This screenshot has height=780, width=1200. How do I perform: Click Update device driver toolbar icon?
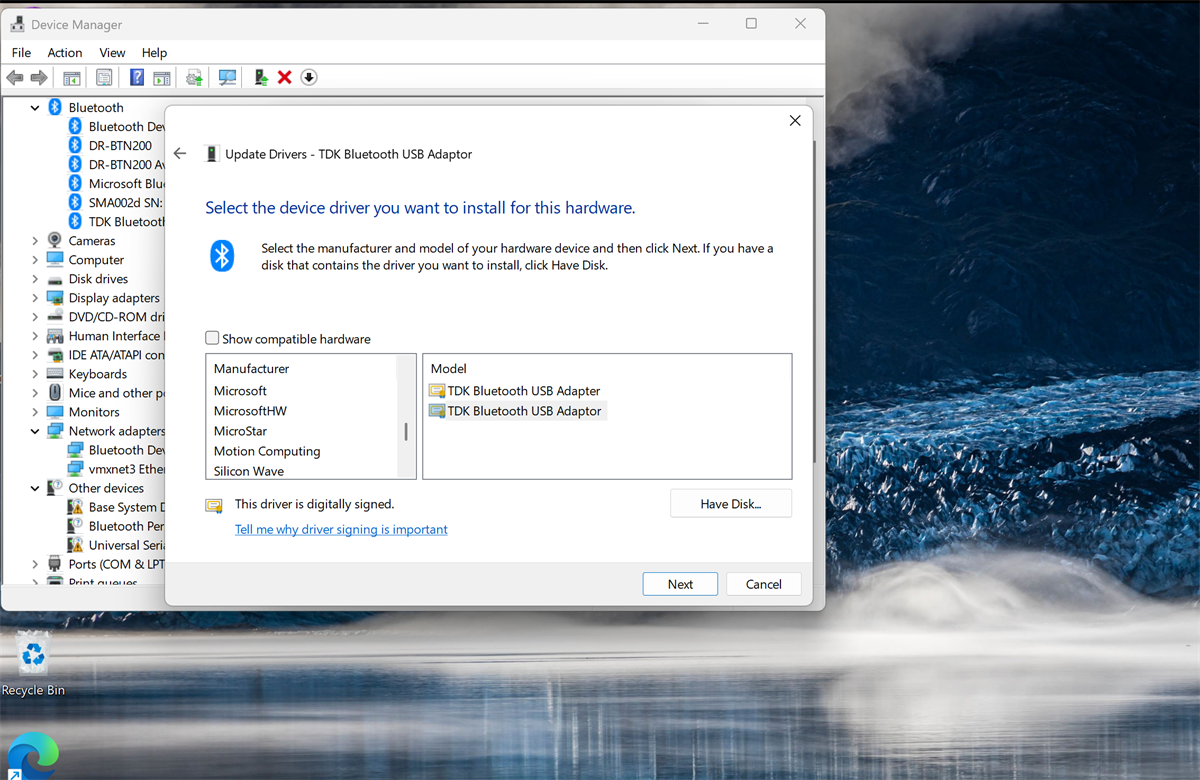[195, 78]
